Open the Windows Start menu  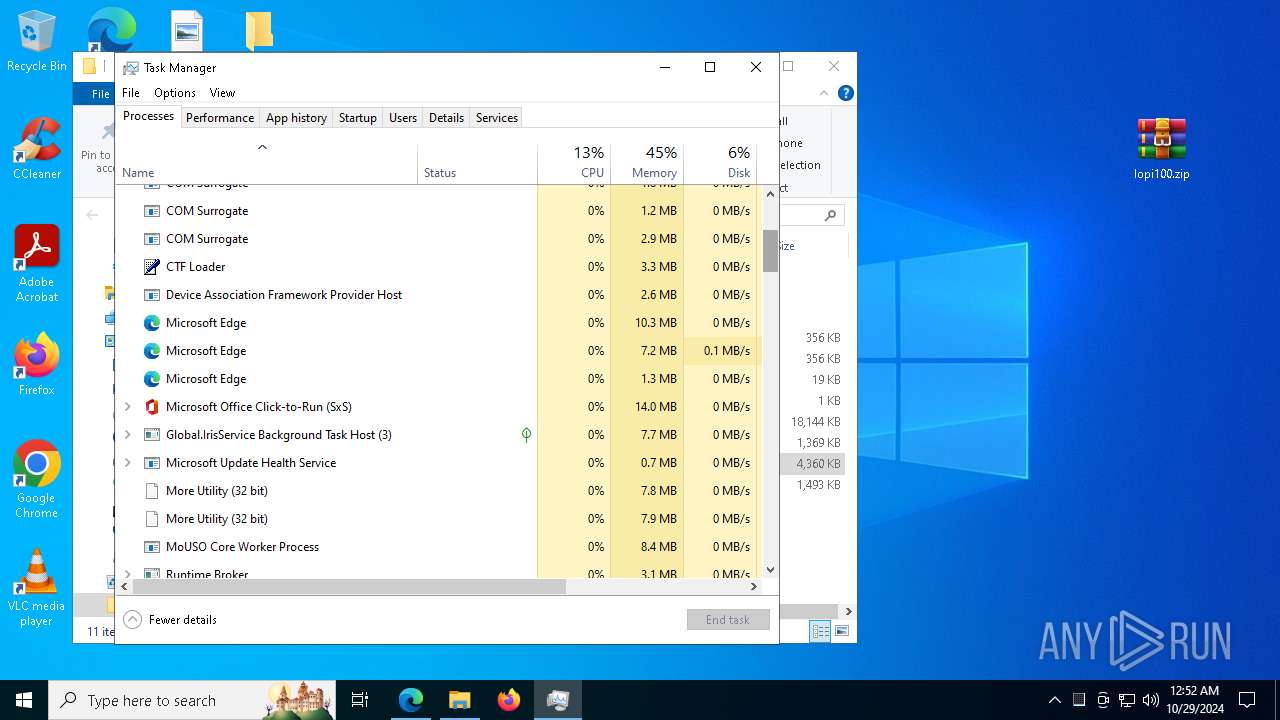click(x=24, y=700)
